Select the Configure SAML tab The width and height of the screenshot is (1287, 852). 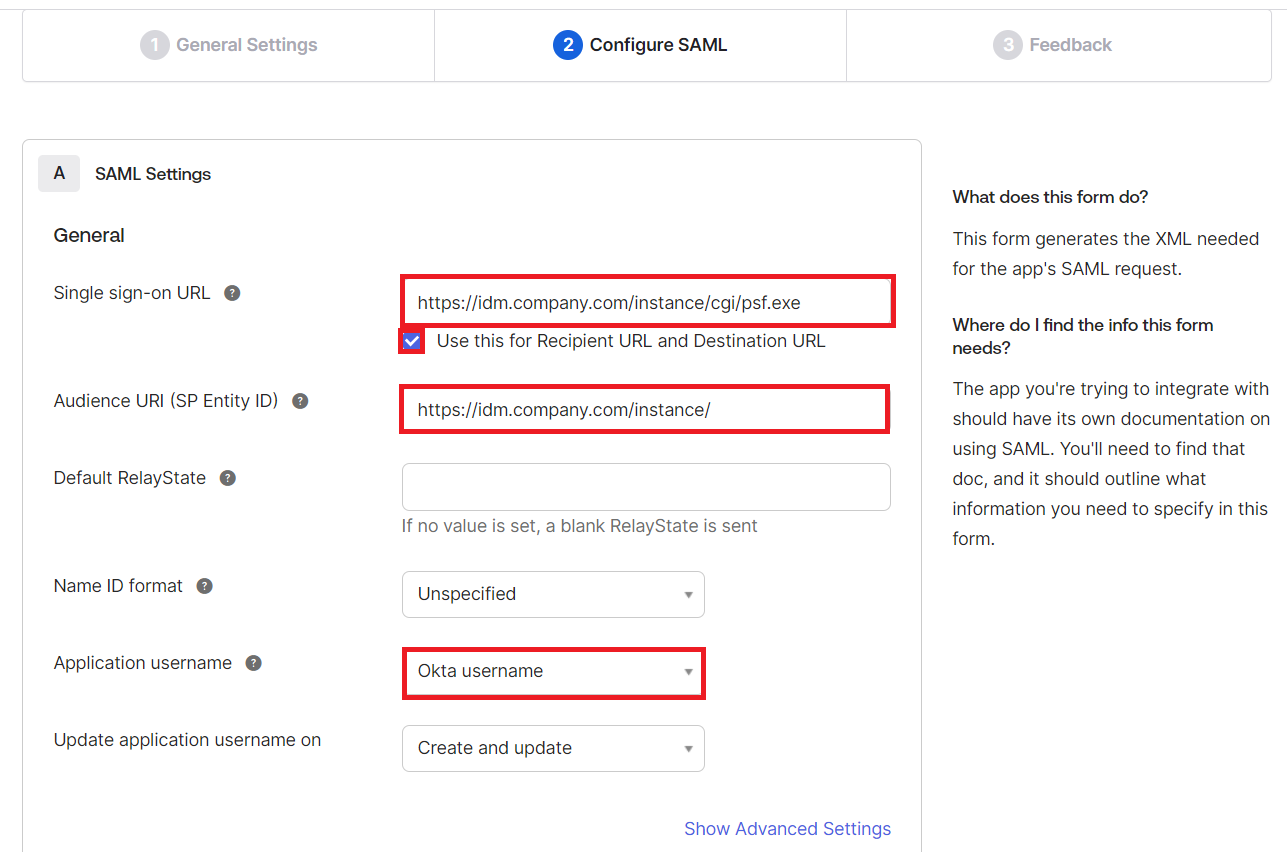tap(640, 45)
